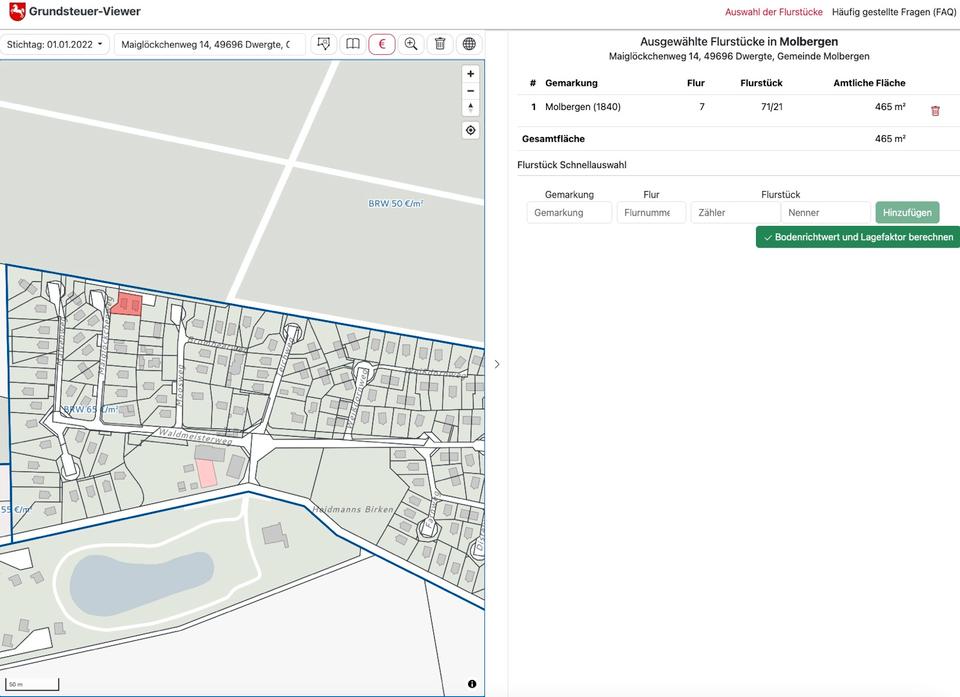This screenshot has width=960, height=697.
Task: Open Auswahl der Flurstücke tab
Action: [773, 12]
